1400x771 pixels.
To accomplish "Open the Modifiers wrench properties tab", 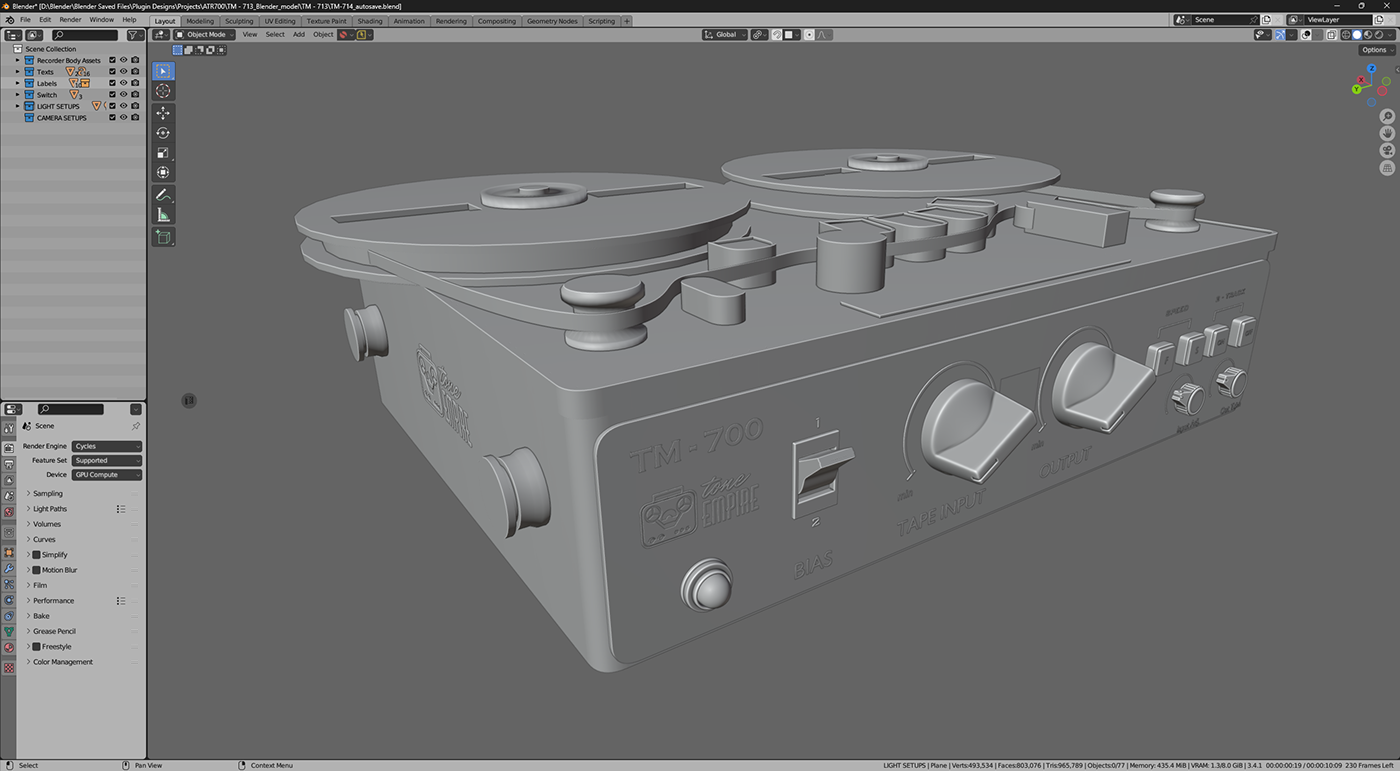I will [x=9, y=568].
